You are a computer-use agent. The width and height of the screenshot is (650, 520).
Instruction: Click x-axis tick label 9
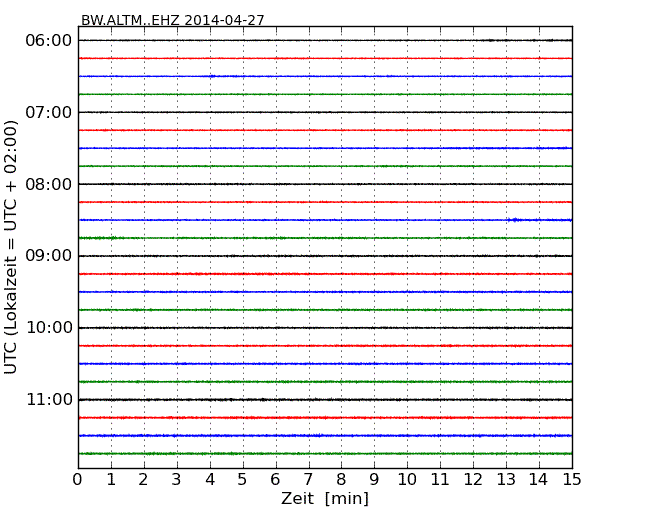click(374, 479)
